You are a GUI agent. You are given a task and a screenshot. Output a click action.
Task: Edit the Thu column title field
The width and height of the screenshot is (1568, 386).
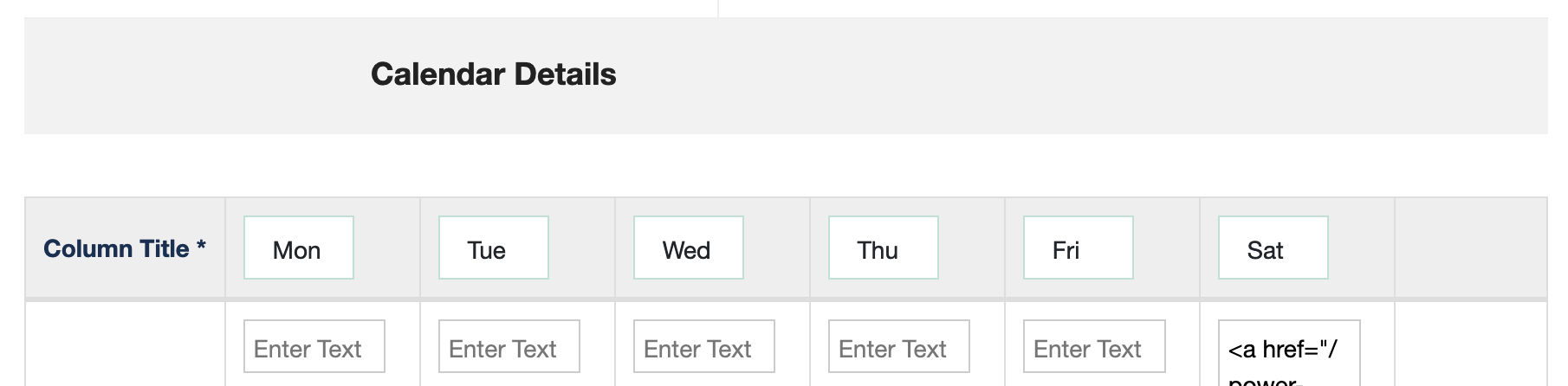883,248
